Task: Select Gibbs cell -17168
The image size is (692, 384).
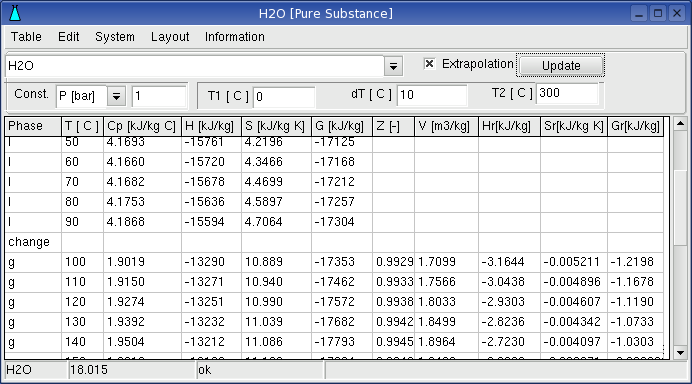Action: point(342,162)
